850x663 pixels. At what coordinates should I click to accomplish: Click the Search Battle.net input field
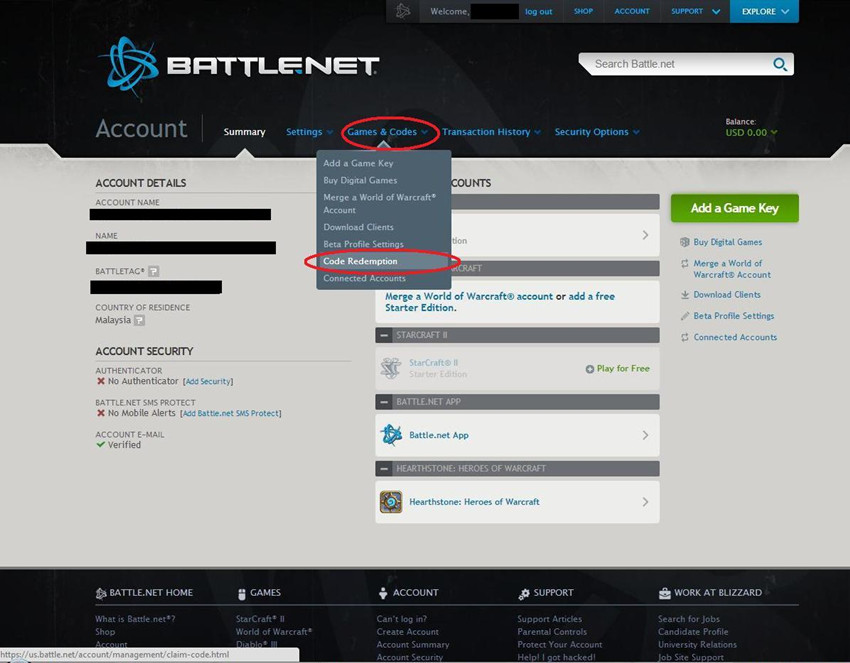680,64
